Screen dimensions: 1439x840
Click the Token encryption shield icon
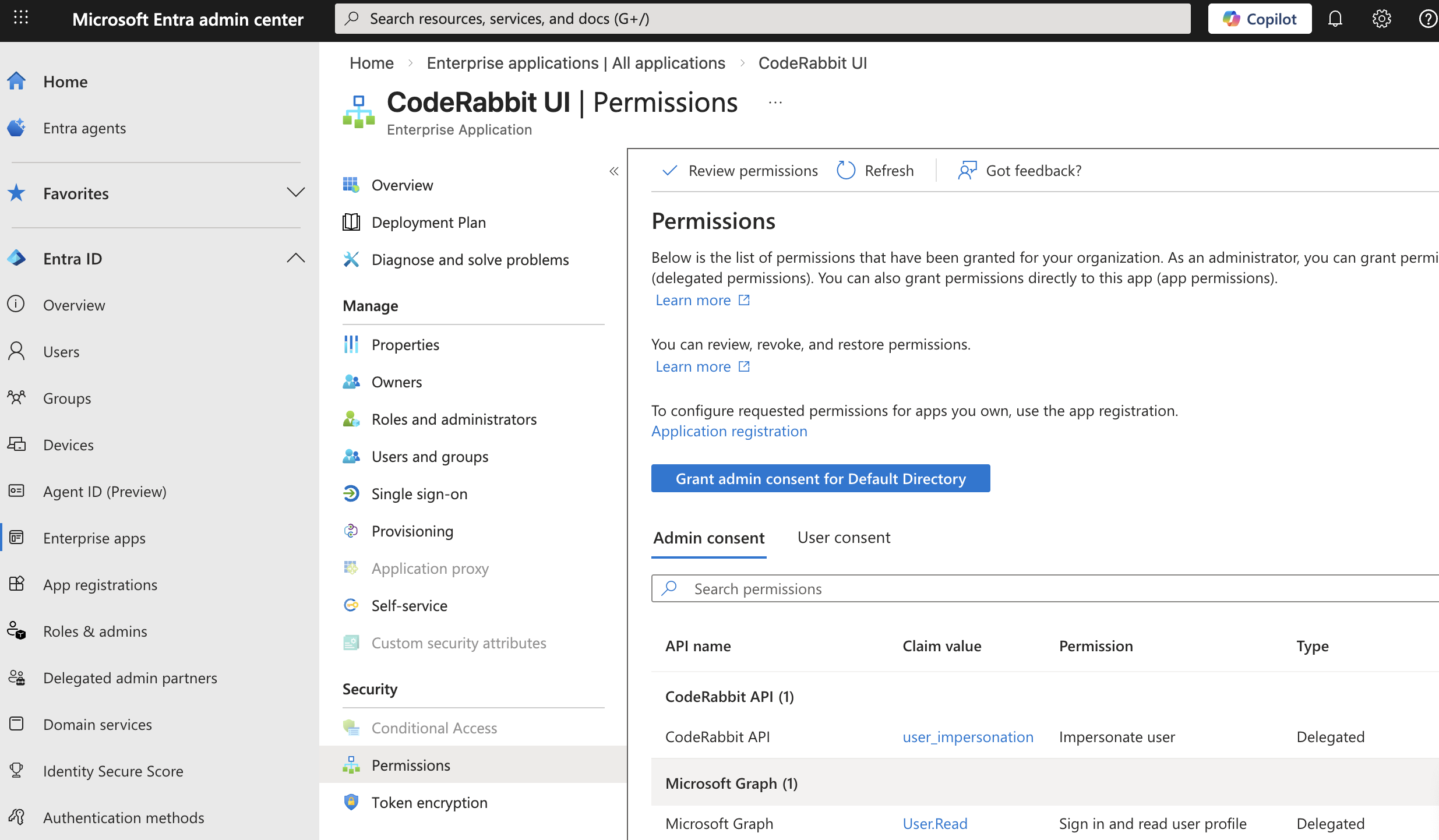coord(351,802)
